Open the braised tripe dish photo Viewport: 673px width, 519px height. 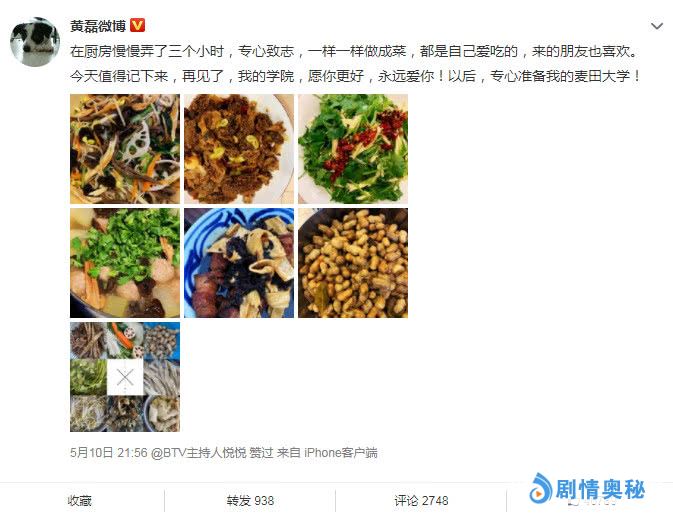[239, 149]
